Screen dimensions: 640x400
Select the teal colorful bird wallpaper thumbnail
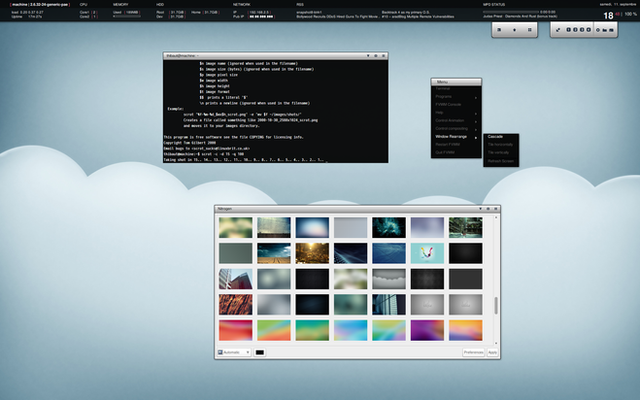[x=427, y=252]
